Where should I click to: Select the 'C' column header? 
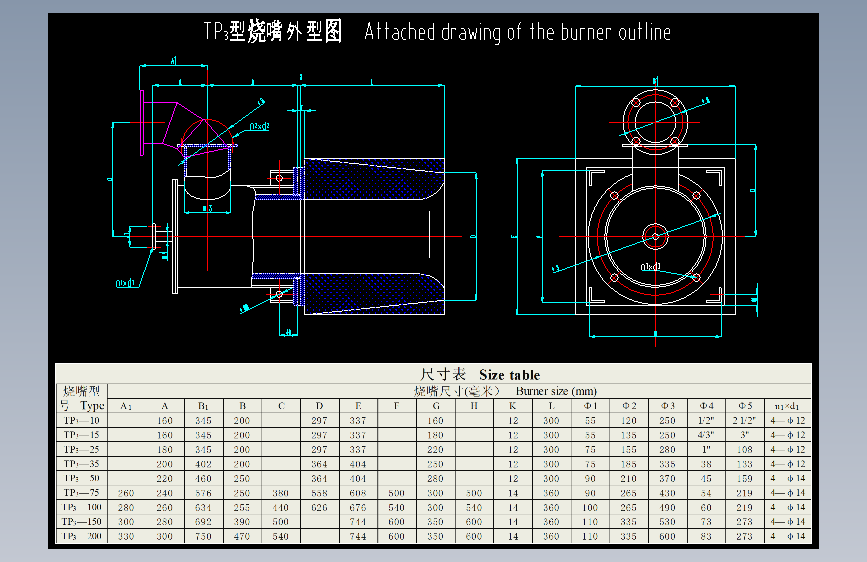pos(281,406)
